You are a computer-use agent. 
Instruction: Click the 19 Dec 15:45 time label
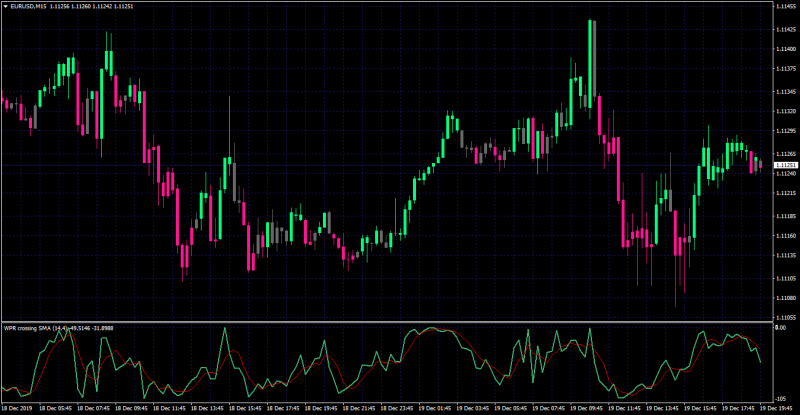(x=702, y=408)
